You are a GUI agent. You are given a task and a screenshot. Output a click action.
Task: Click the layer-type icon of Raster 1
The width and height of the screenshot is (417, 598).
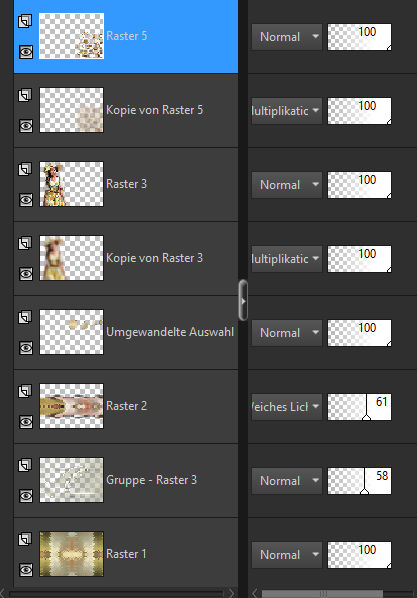pos(25,539)
